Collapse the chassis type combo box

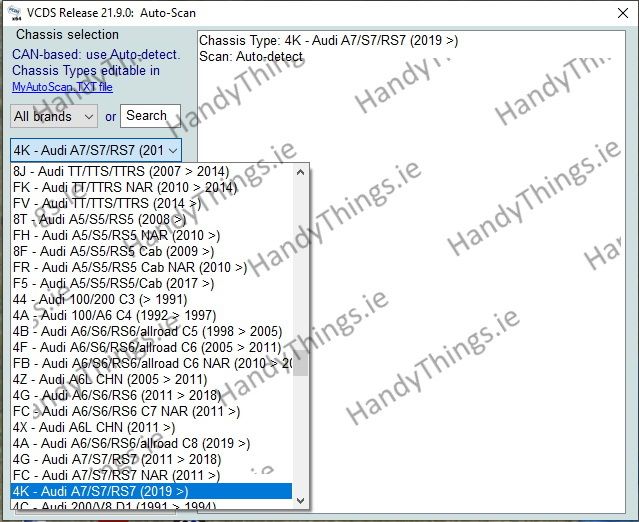pyautogui.click(x=96, y=150)
